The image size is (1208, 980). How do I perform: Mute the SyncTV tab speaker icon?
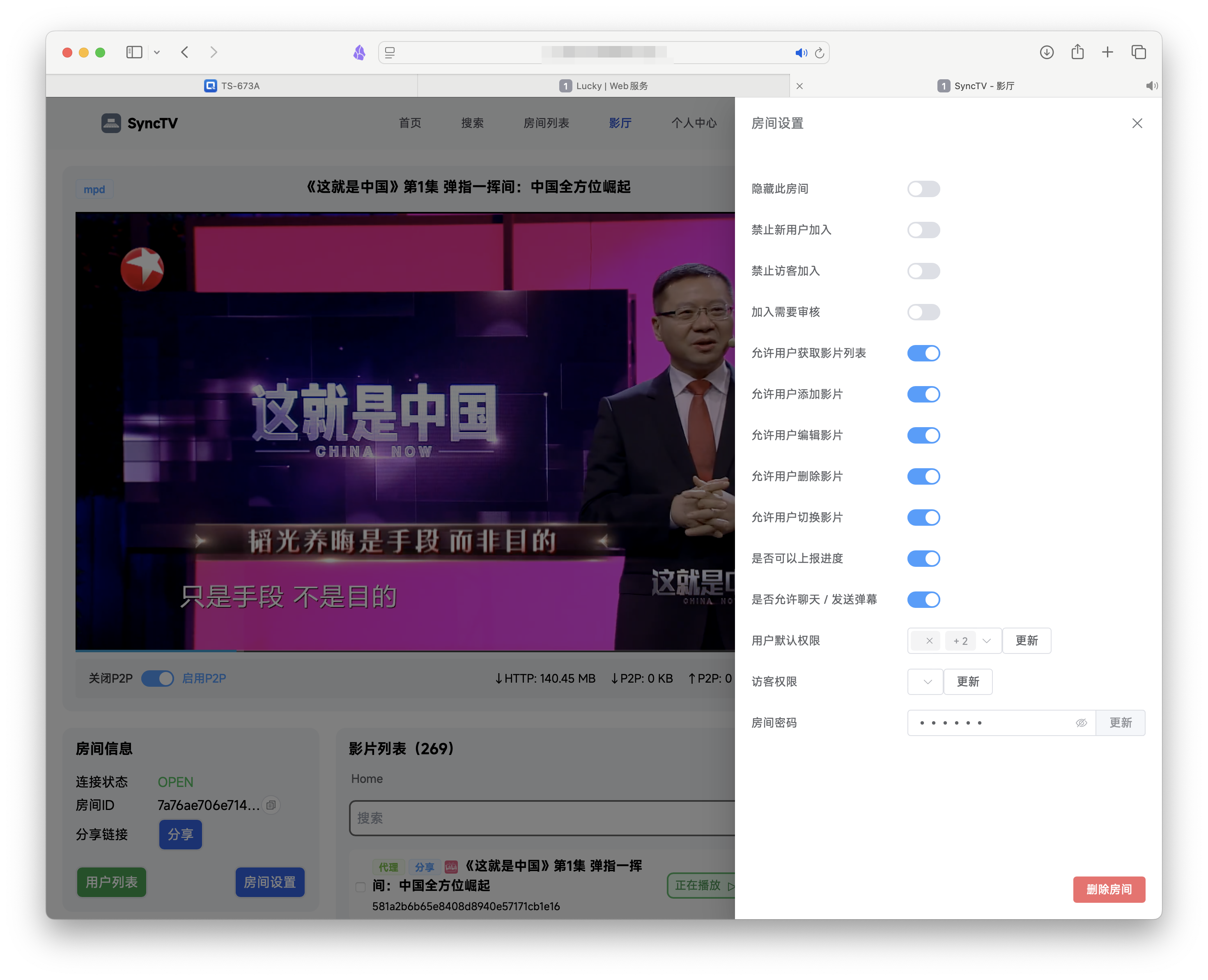point(1152,86)
